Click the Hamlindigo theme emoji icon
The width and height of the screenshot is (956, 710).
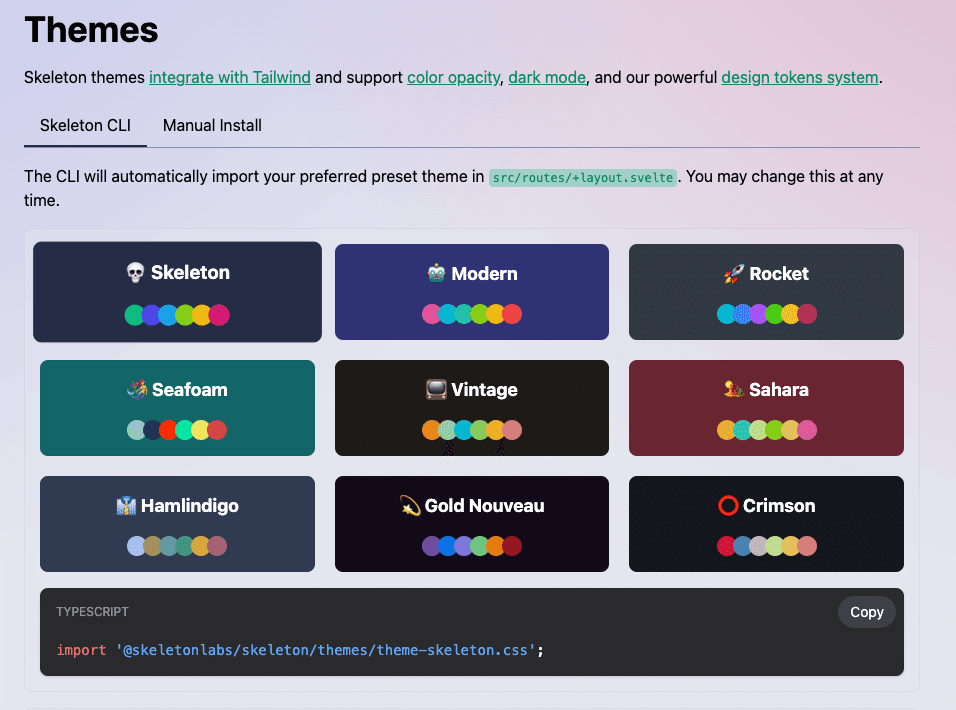click(126, 505)
